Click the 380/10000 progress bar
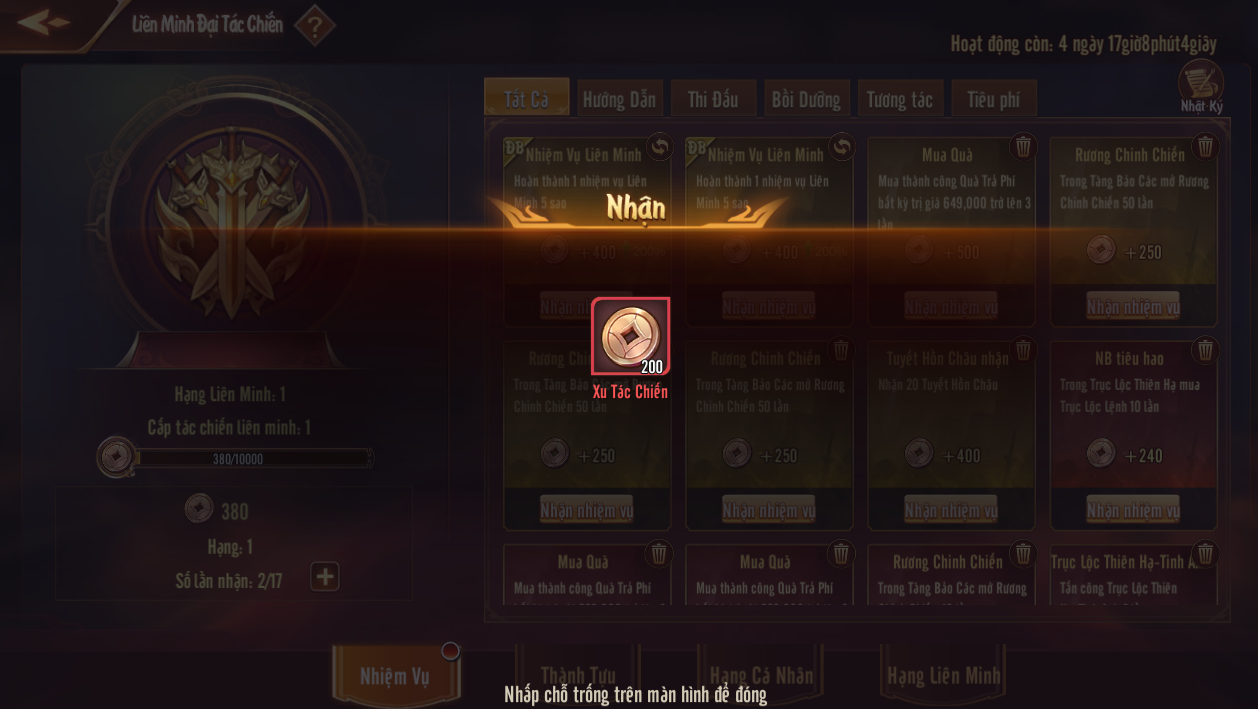This screenshot has height=709, width=1258. (x=253, y=458)
